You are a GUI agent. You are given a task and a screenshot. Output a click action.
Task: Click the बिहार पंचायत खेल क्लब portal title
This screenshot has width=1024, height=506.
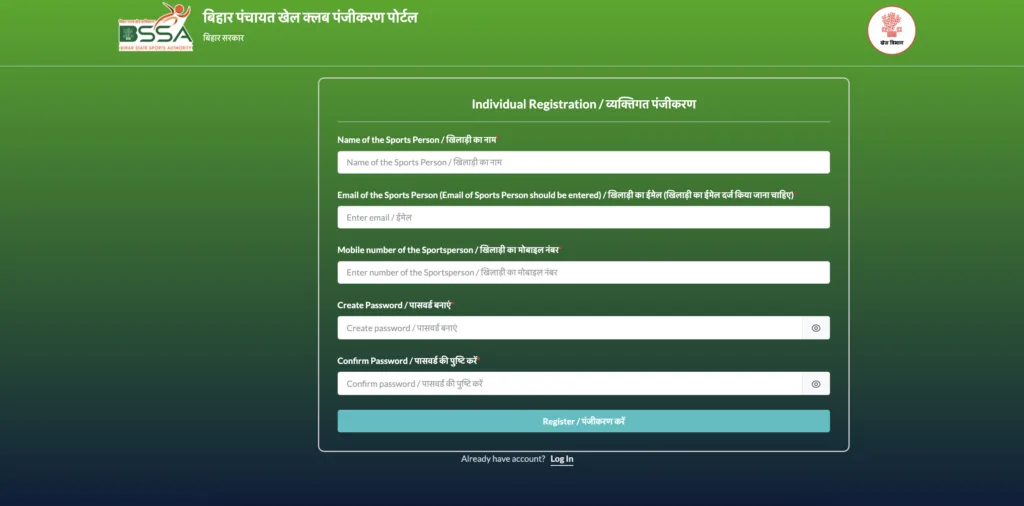click(310, 17)
